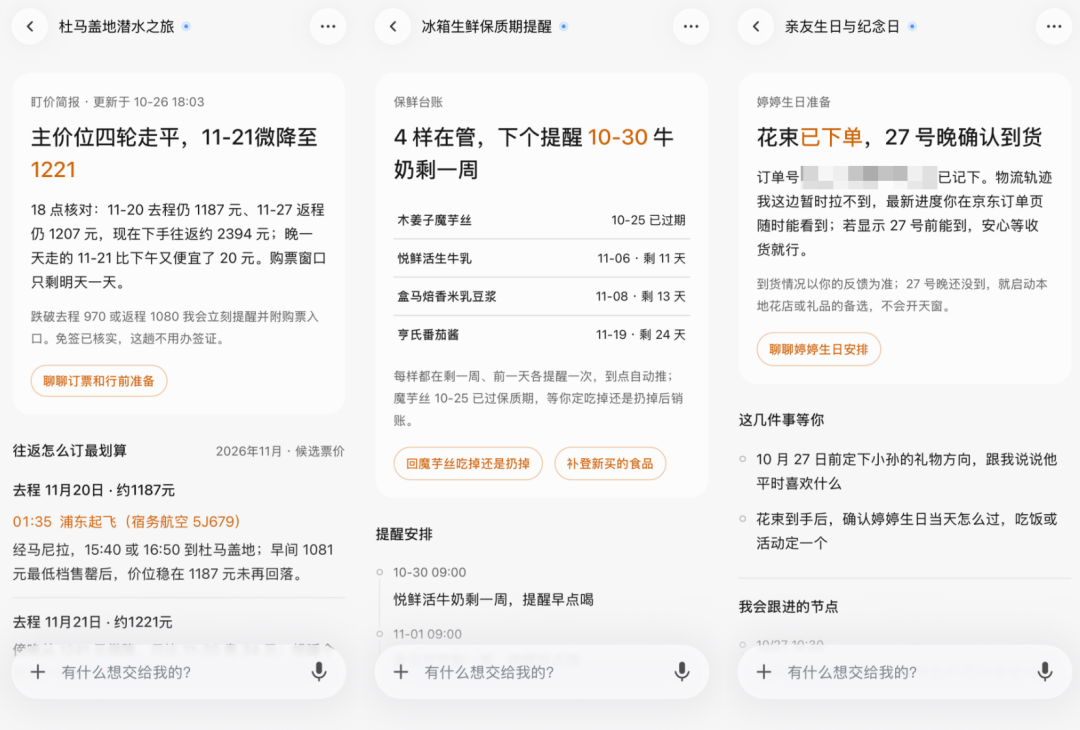Tick the 小孙的礼物方向 to-do circle
This screenshot has height=730, width=1080.
pyautogui.click(x=742, y=459)
